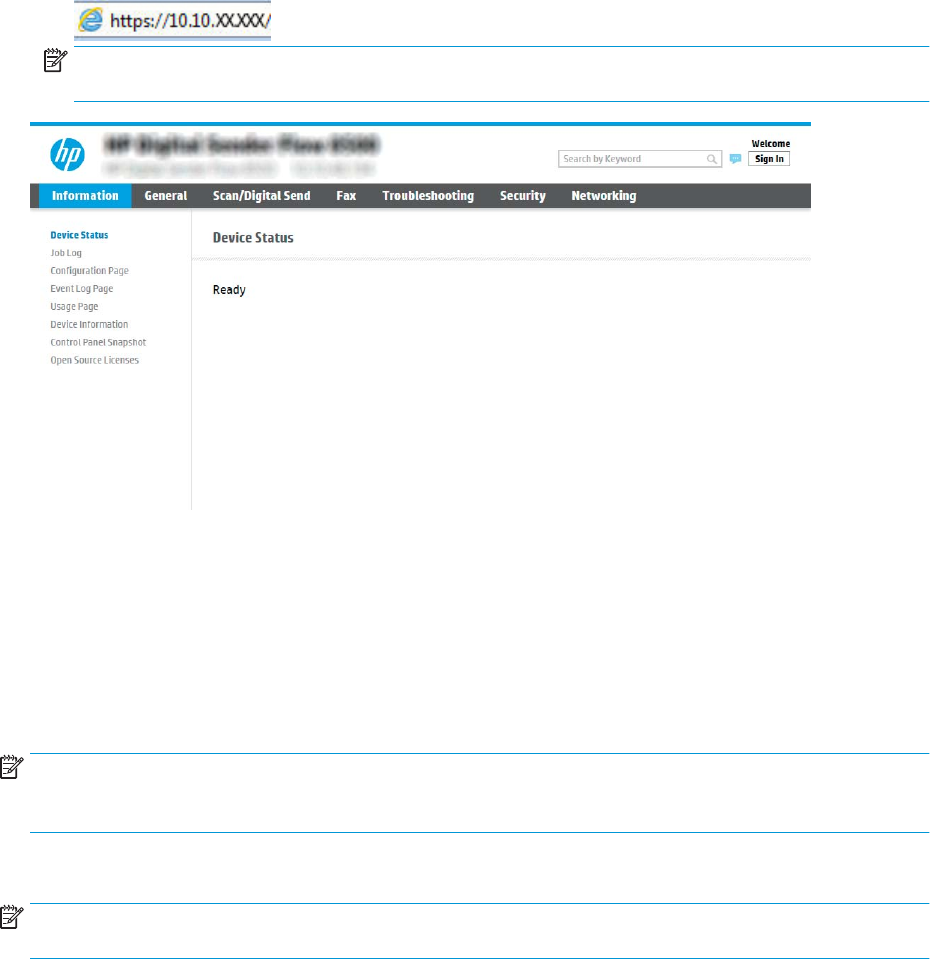Click the Welcome label
Screen dimensions: 930x959
[770, 144]
